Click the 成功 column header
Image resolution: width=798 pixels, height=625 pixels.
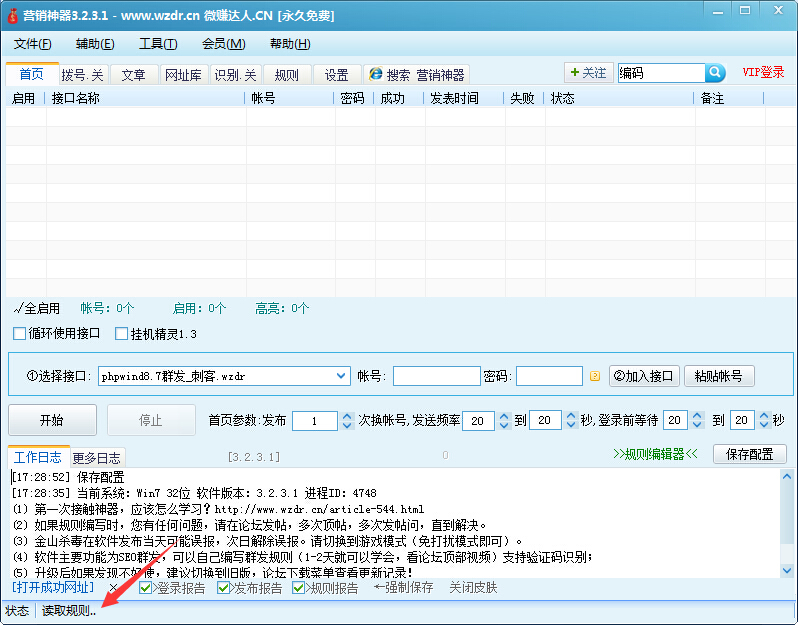pyautogui.click(x=399, y=98)
